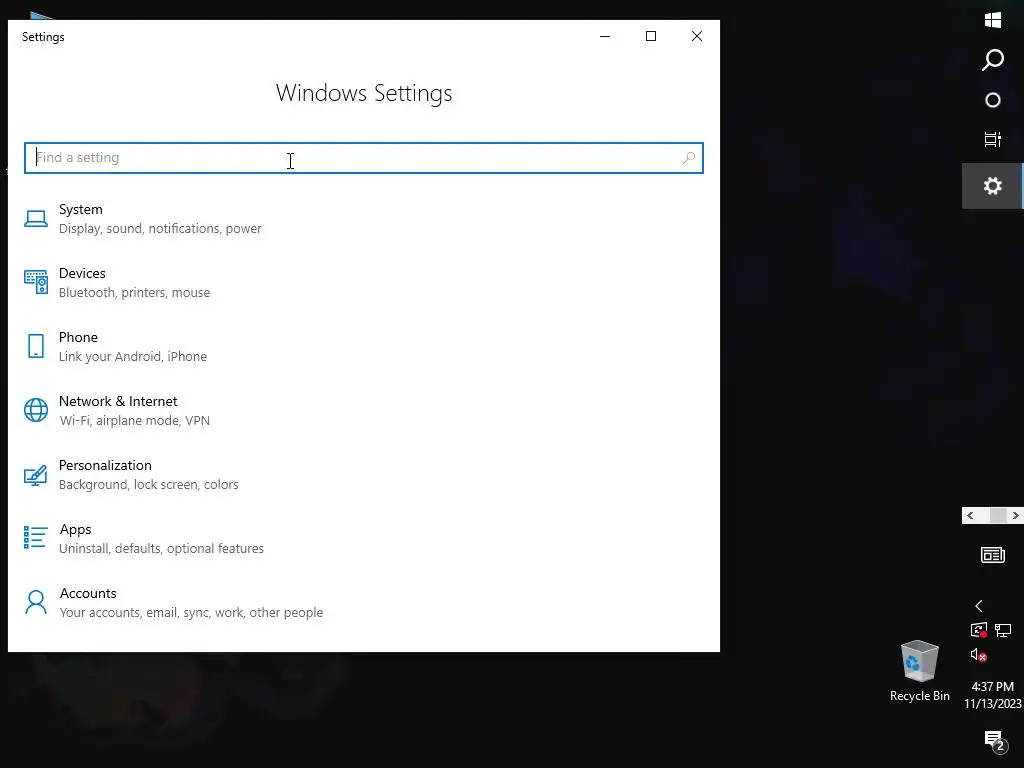Open the Windows Start button
Screen dimensions: 1024x768
pos(993,20)
